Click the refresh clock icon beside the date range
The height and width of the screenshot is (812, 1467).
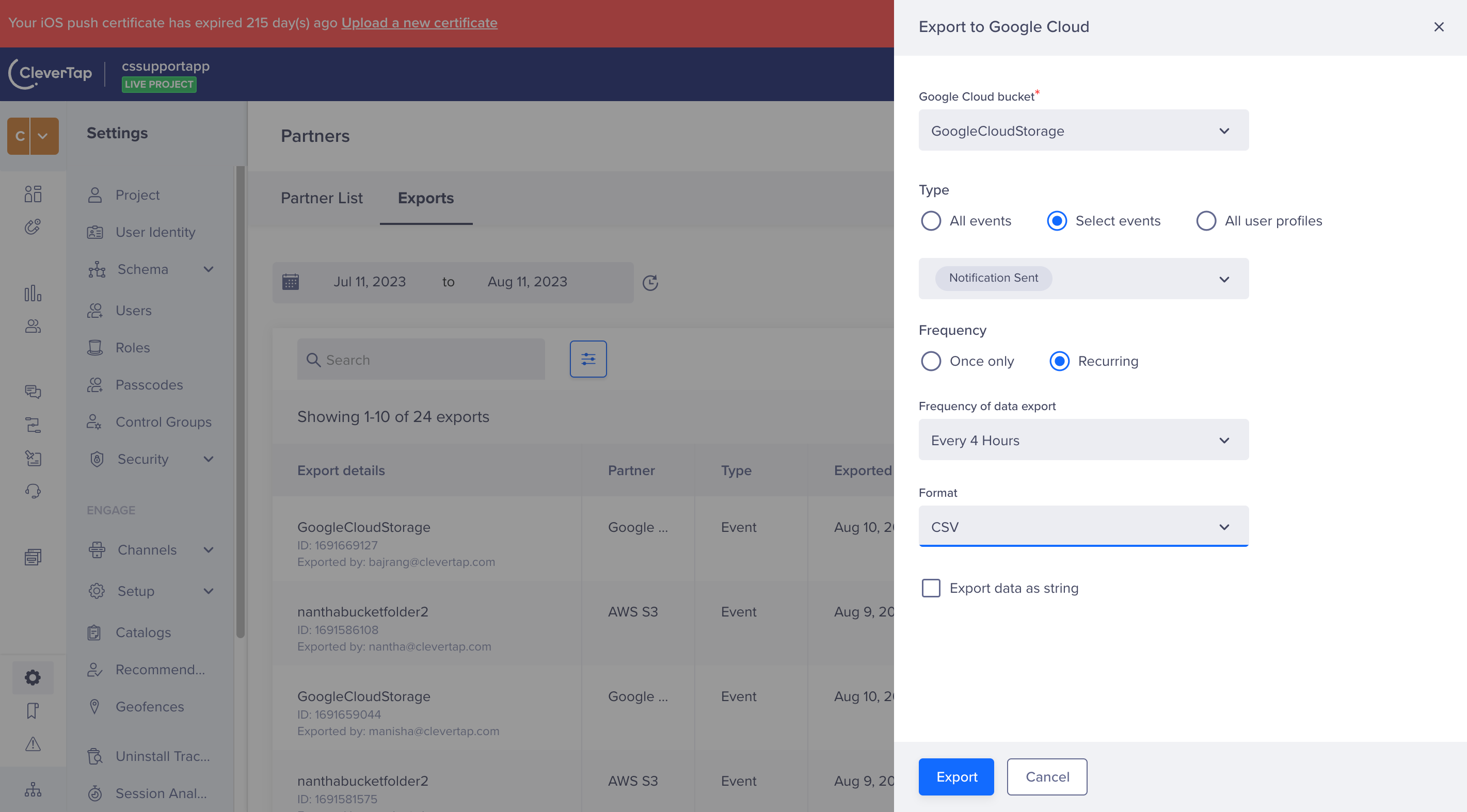click(650, 283)
